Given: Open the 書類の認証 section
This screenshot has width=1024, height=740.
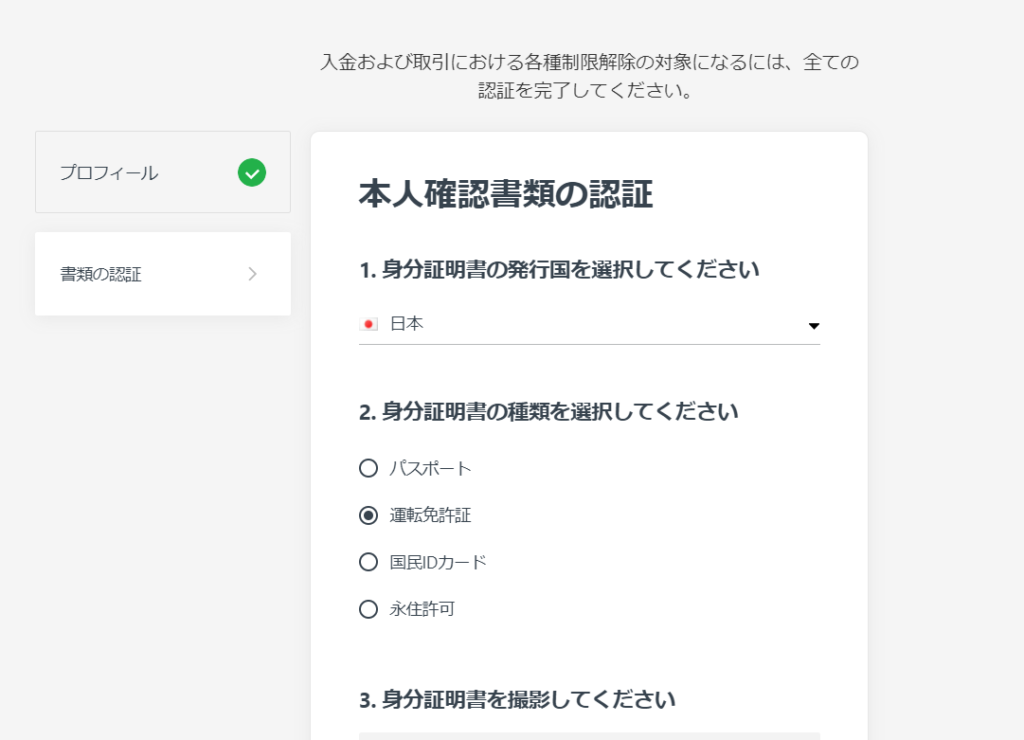Looking at the screenshot, I should [162, 274].
